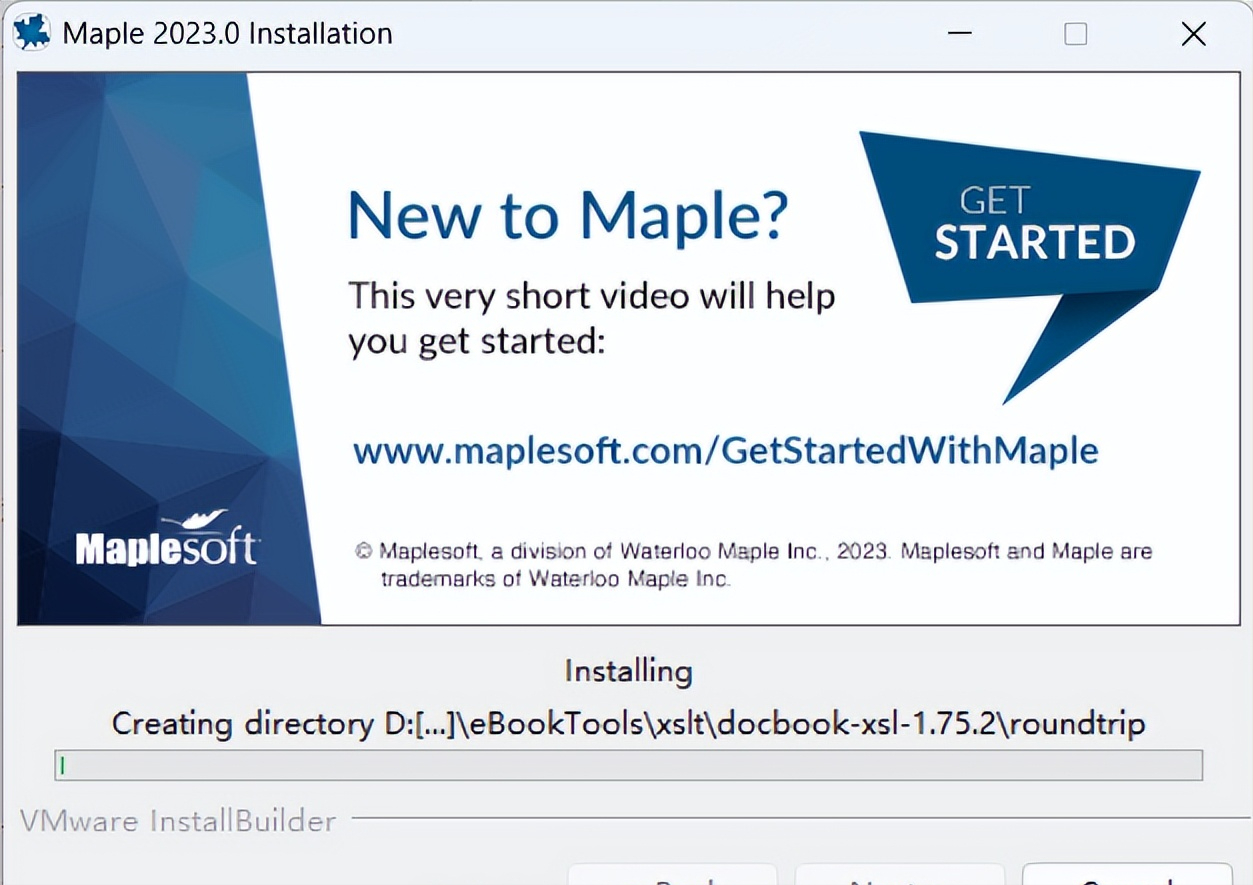This screenshot has height=885, width=1253.
Task: Maximize the Maple installer window
Action: pyautogui.click(x=1076, y=34)
